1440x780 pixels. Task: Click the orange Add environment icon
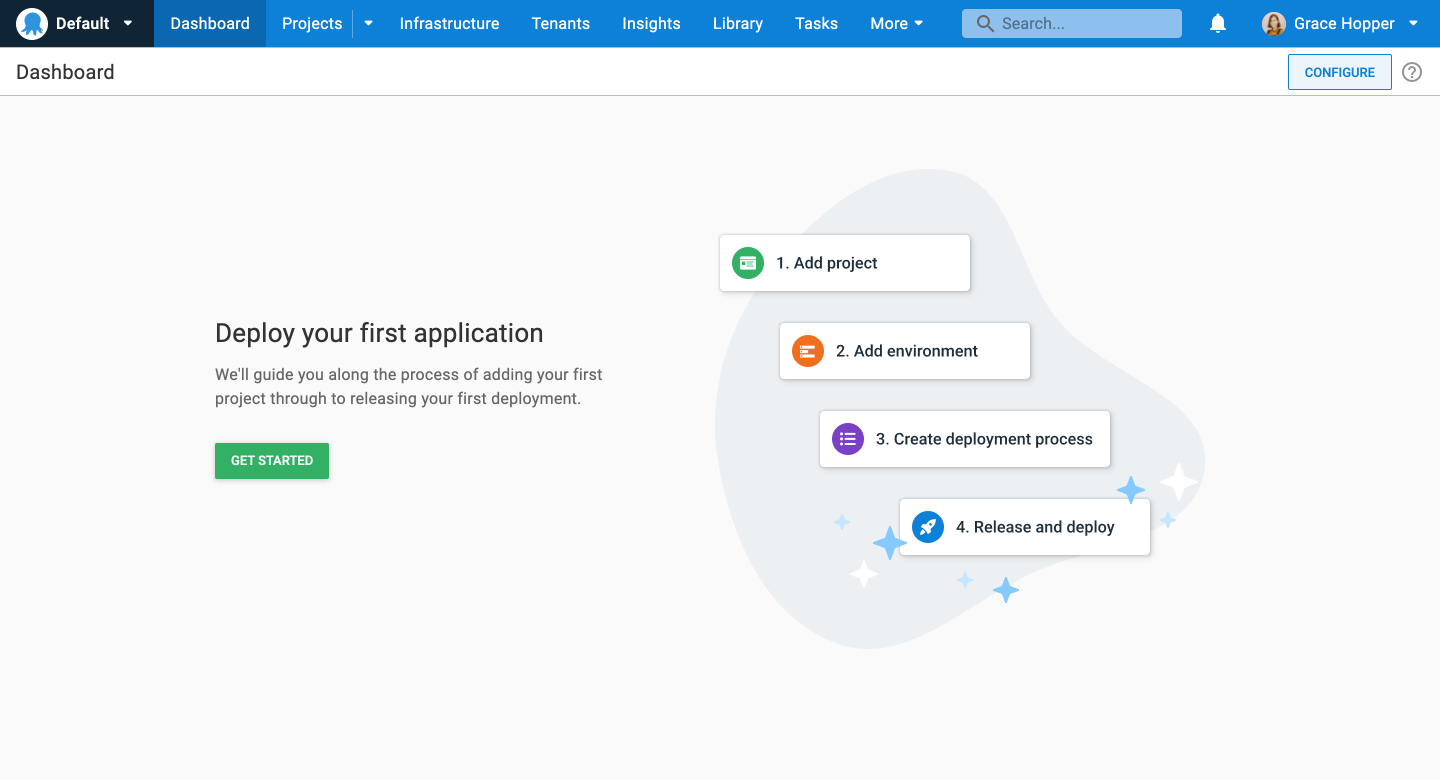pos(808,351)
